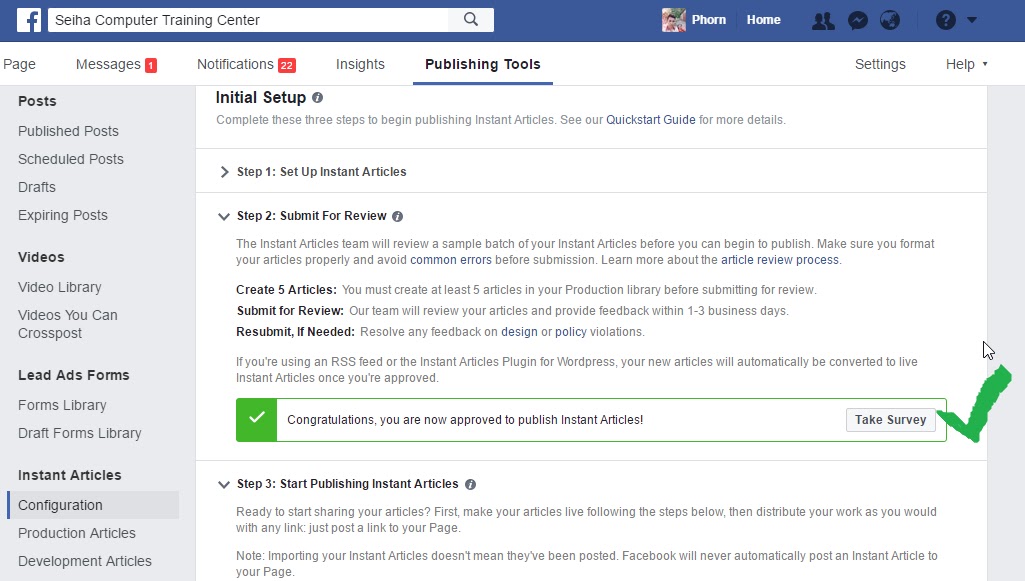Click in the Seiha Computer Training Center search field
The height and width of the screenshot is (581, 1025).
[x=248, y=20]
